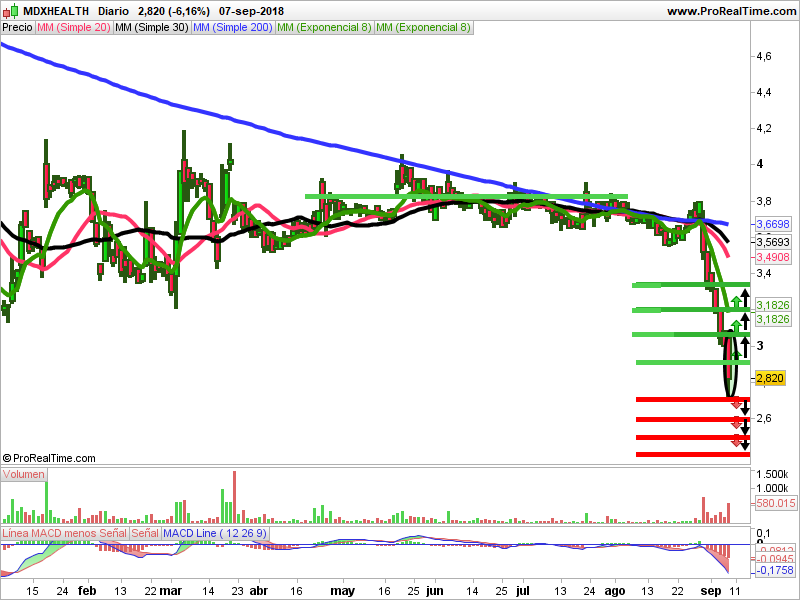
Task: Click the -0,0945 signal value tag
Action: 774,559
